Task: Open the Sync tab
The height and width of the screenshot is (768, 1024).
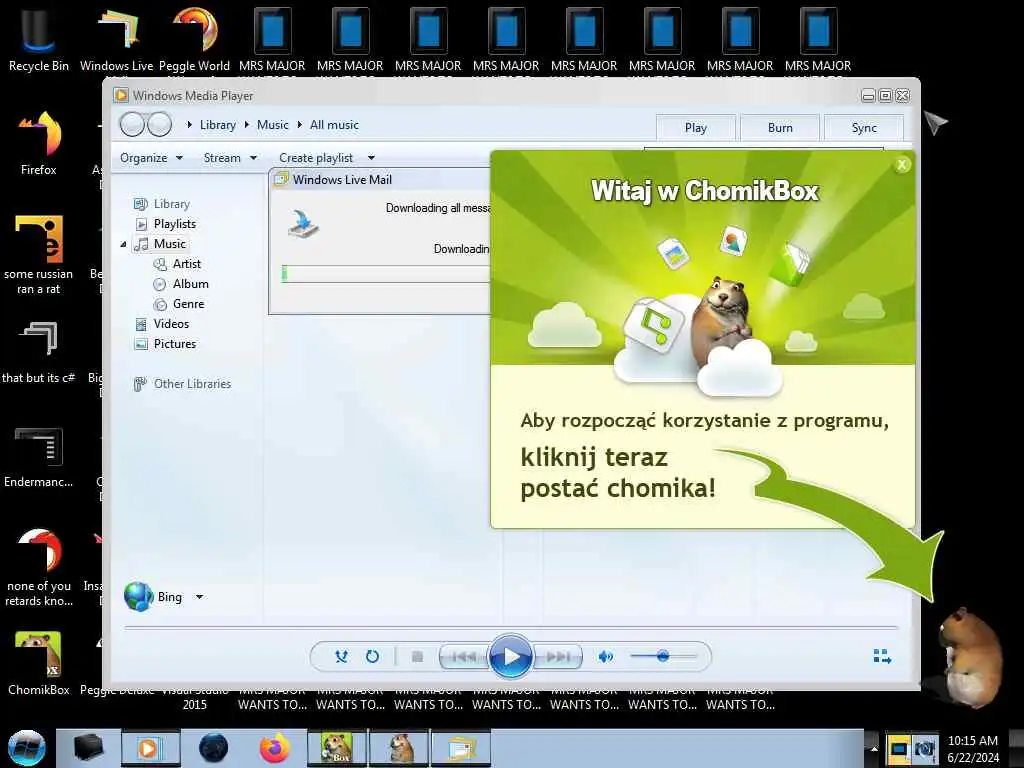Action: pos(864,128)
